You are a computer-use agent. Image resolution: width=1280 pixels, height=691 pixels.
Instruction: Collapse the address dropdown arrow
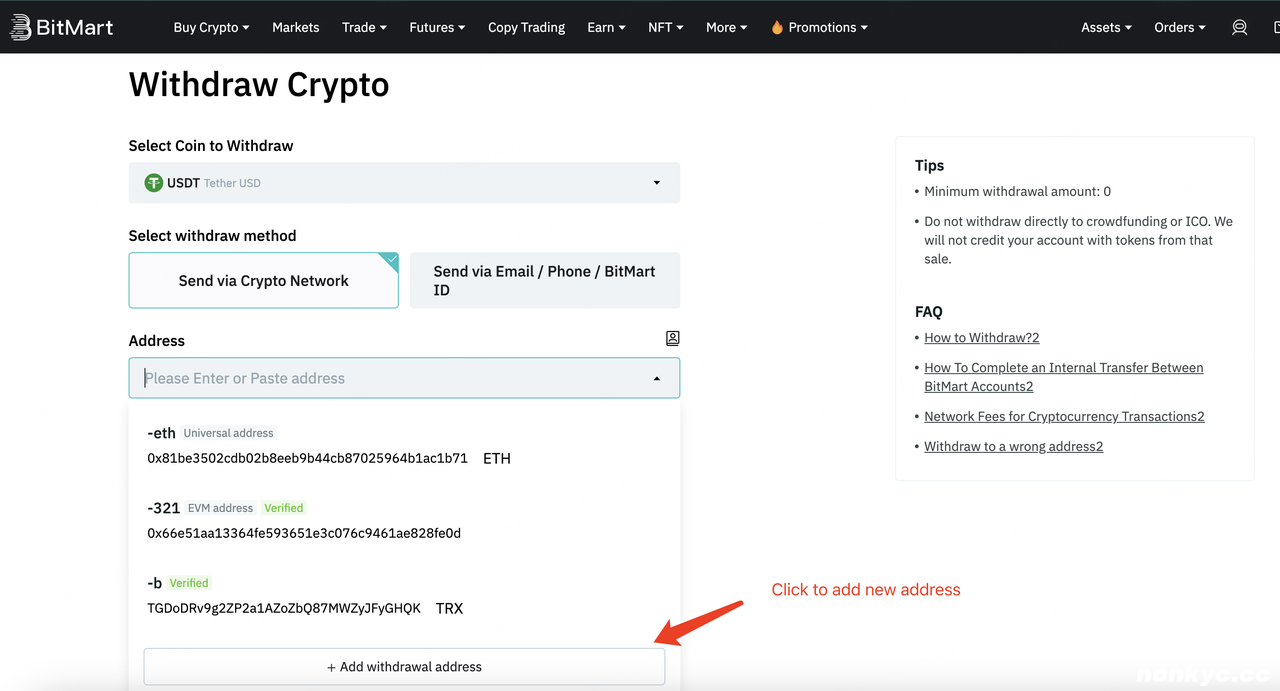656,379
